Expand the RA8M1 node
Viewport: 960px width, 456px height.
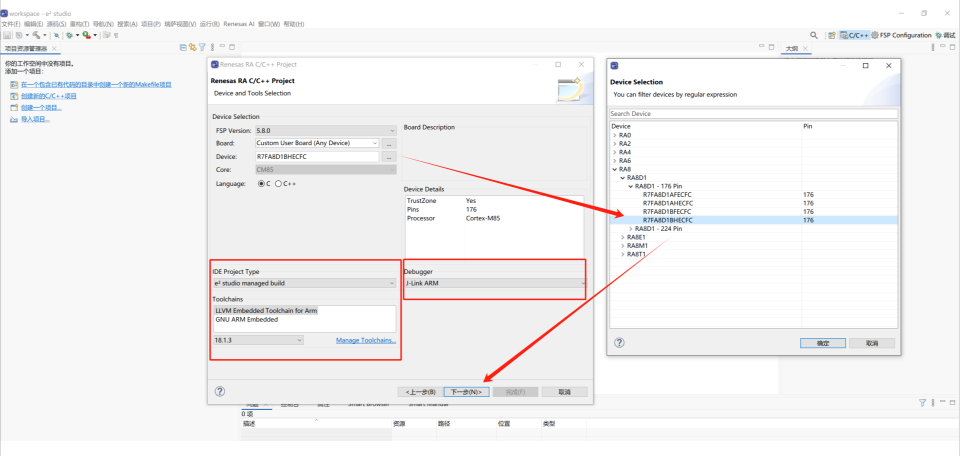(x=623, y=245)
